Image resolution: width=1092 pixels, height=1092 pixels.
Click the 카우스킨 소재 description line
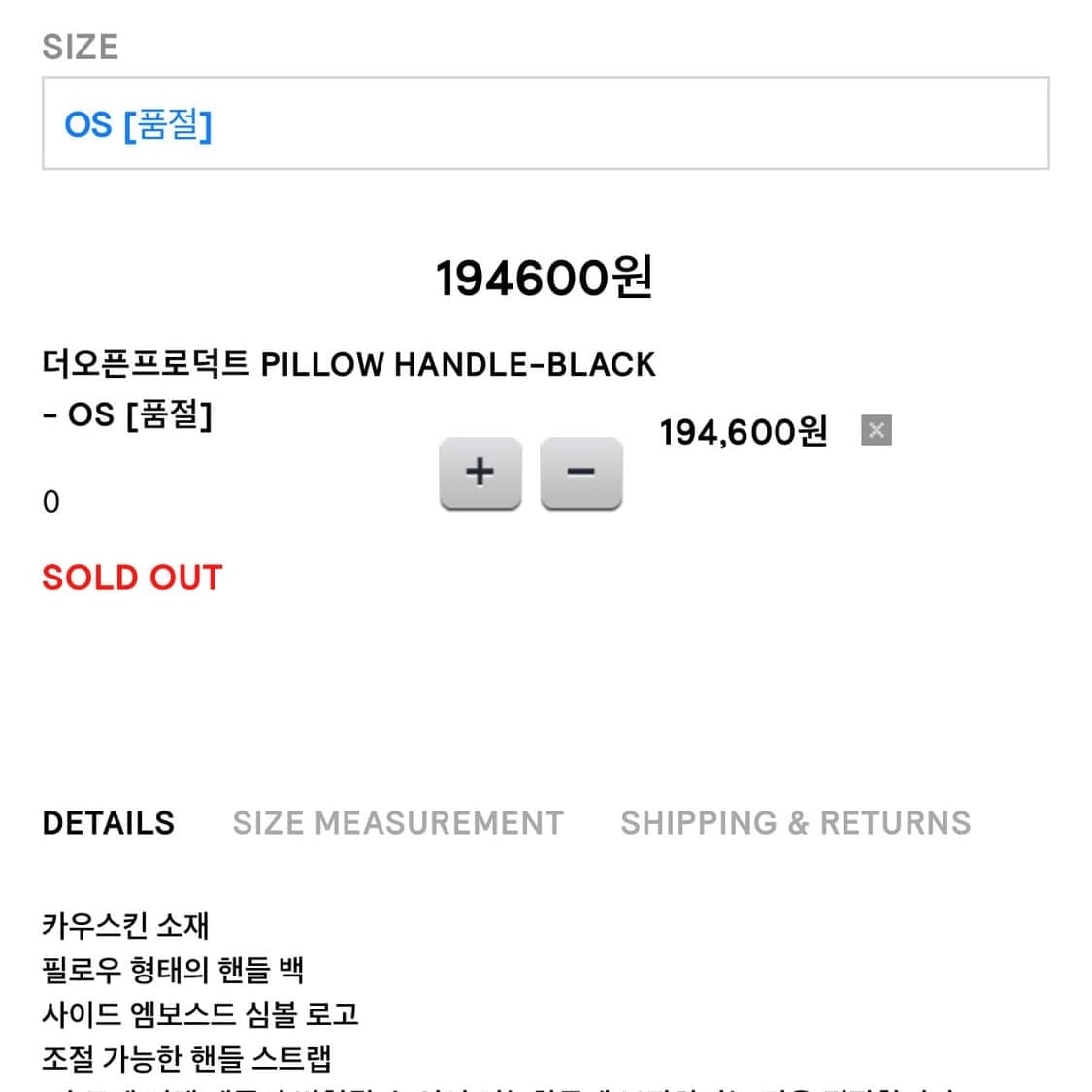coord(125,925)
